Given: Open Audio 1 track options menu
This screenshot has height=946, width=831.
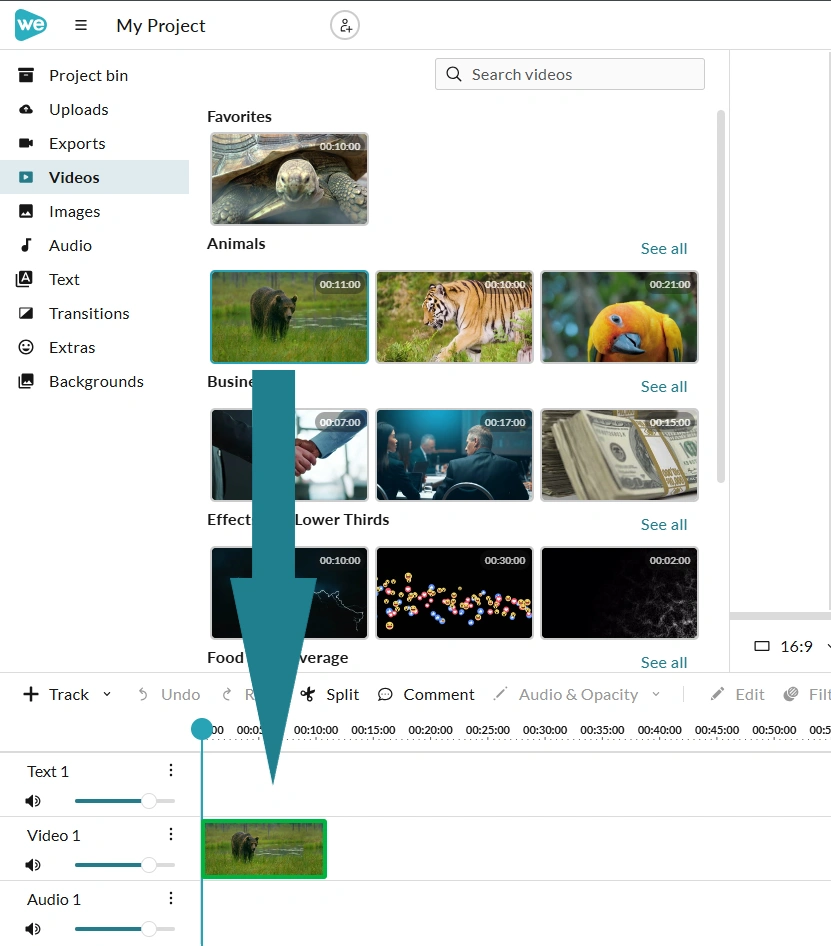Looking at the screenshot, I should point(171,898).
